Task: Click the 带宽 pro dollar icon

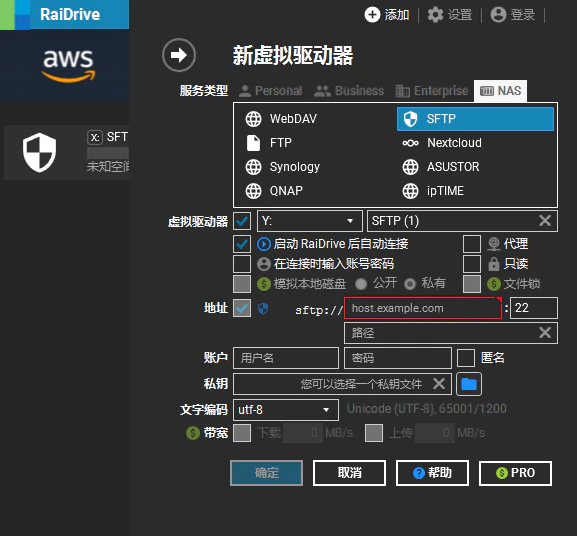Action: pyautogui.click(x=193, y=433)
